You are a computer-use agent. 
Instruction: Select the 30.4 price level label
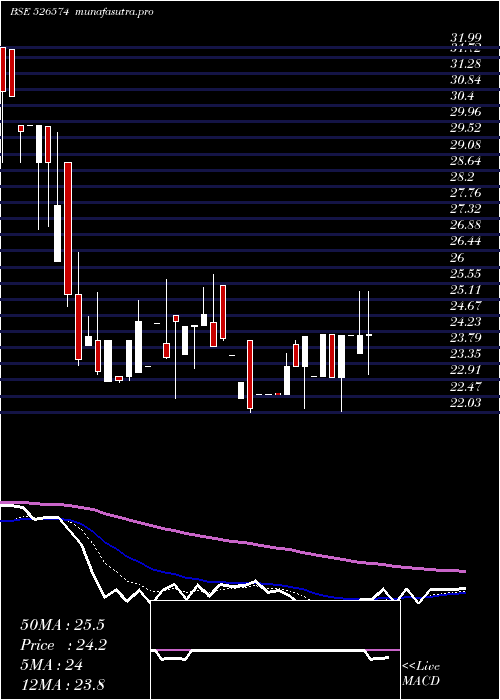462,96
